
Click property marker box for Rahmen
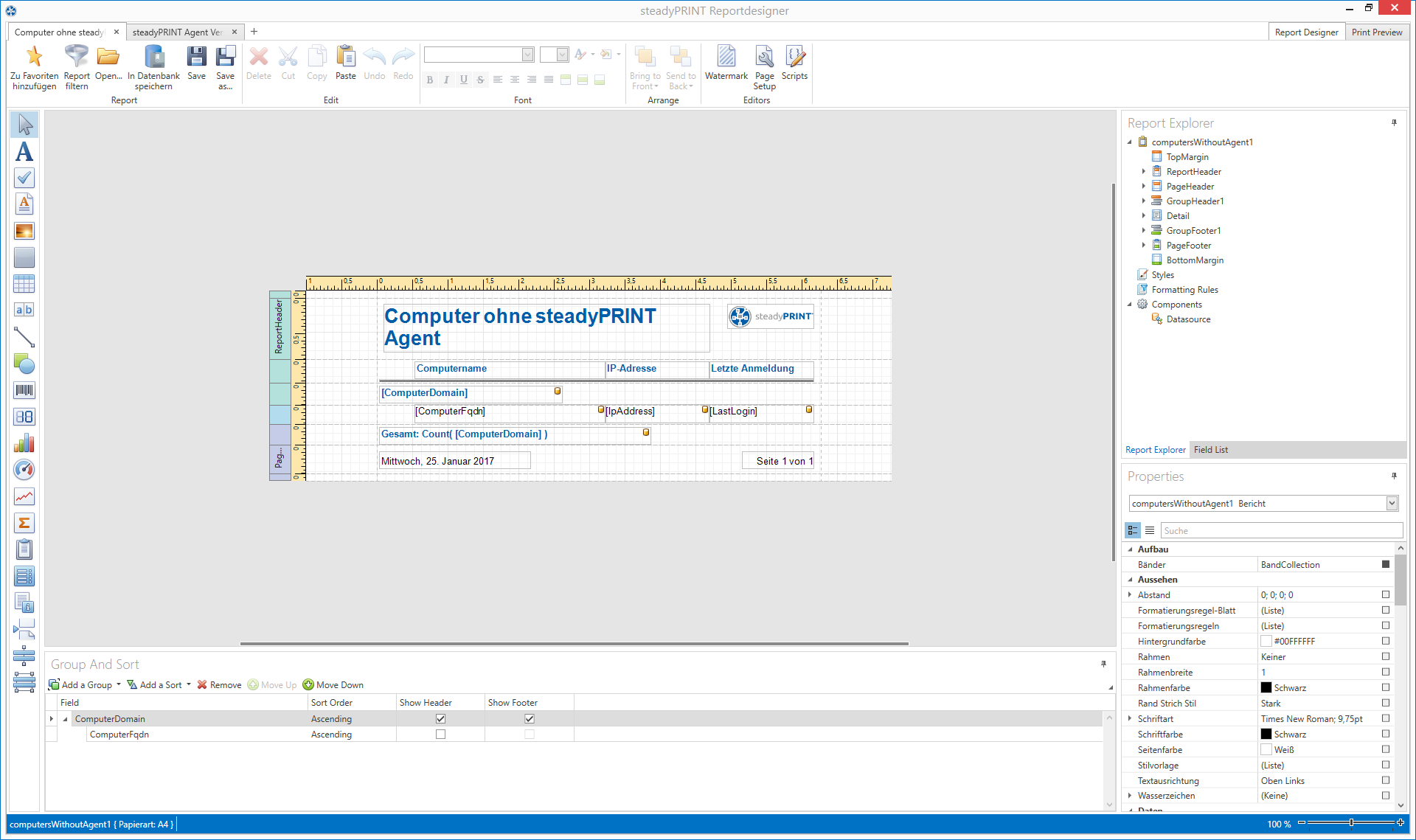1386,656
